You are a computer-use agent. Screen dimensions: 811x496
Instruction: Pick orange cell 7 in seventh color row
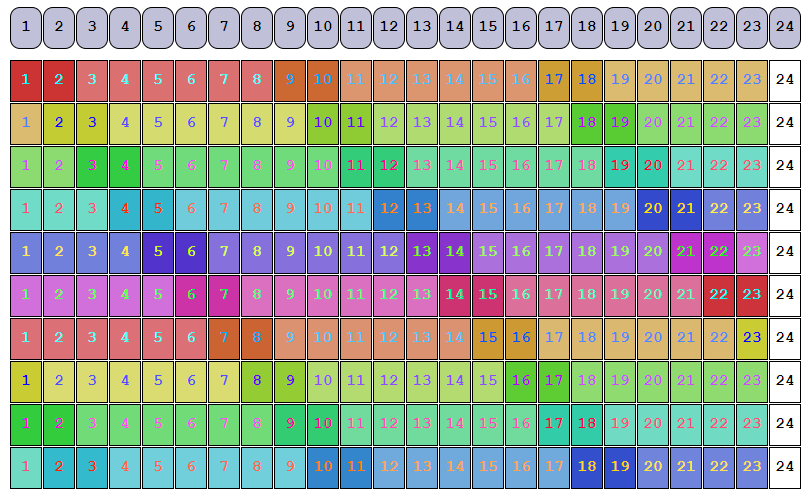(224, 338)
